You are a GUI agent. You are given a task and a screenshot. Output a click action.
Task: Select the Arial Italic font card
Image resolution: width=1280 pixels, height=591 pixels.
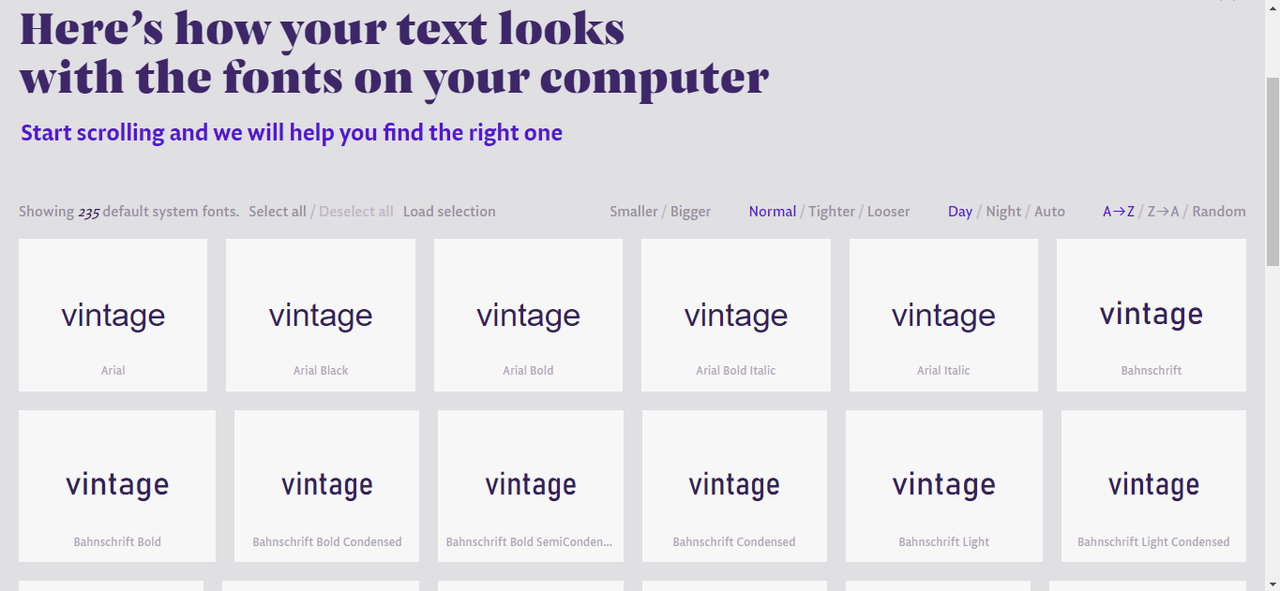point(943,315)
